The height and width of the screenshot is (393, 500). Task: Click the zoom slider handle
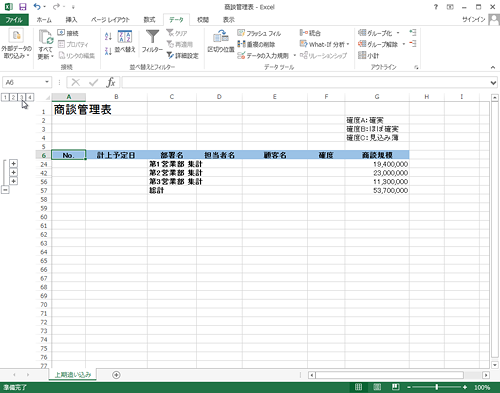pyautogui.click(x=436, y=387)
